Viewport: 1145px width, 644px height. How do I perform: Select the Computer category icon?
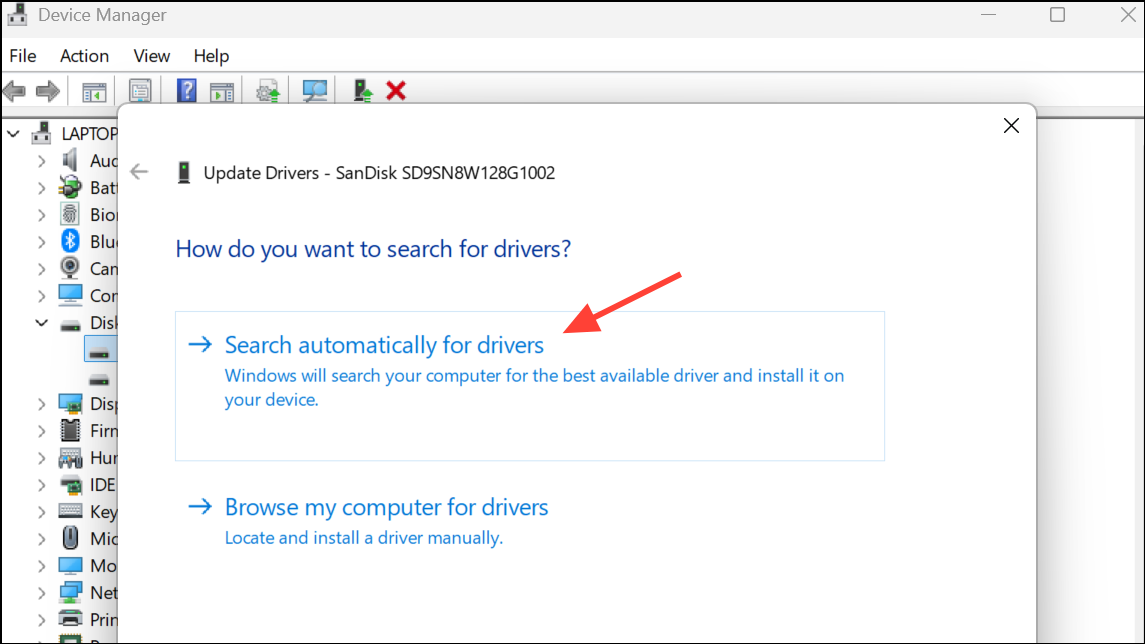pos(71,295)
